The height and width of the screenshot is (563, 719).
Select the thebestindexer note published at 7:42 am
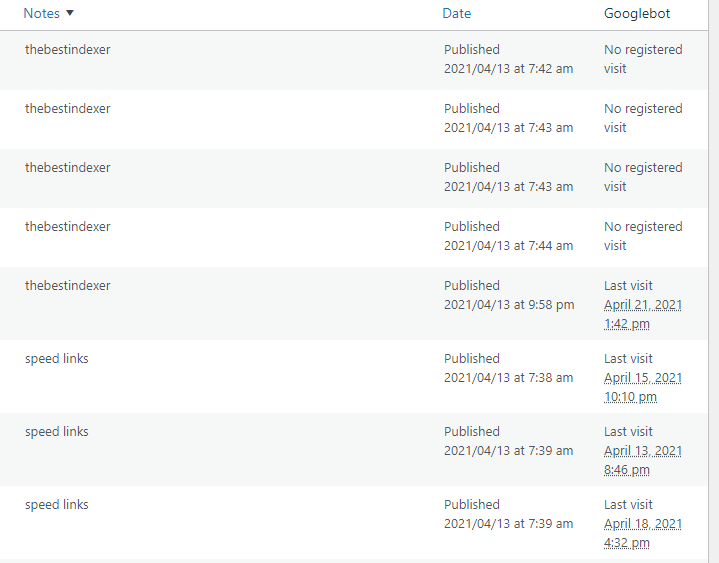pos(67,50)
